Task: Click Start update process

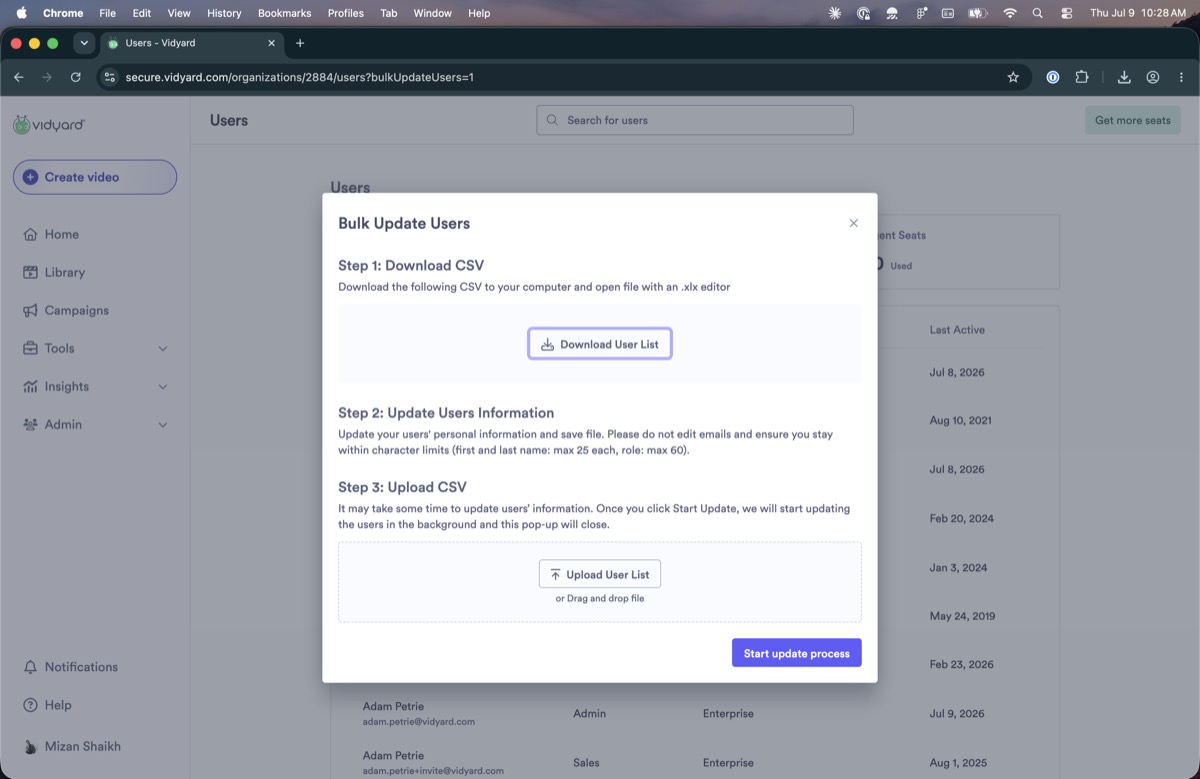Action: pyautogui.click(x=796, y=653)
